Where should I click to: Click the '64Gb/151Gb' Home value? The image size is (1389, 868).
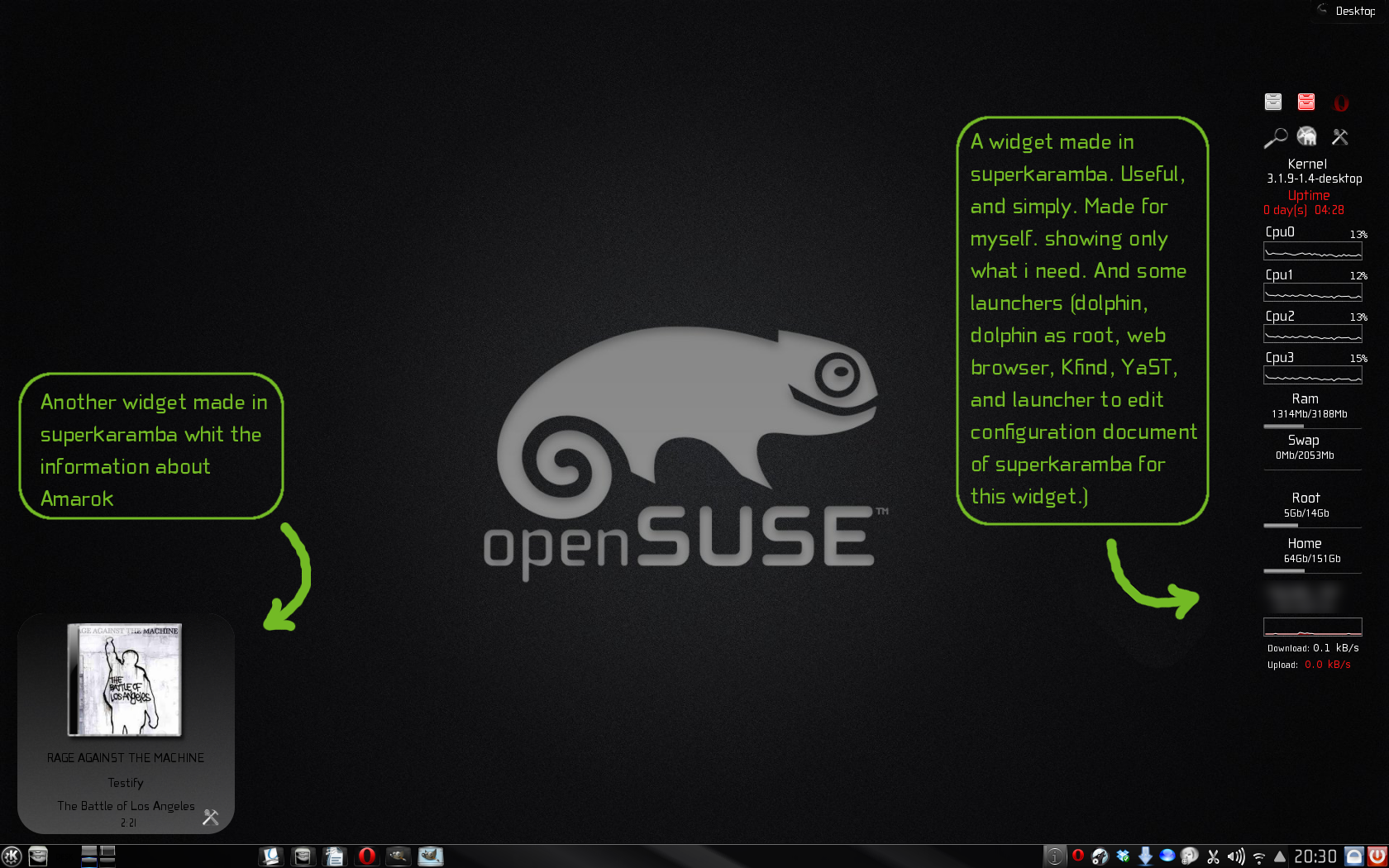[x=1312, y=559]
